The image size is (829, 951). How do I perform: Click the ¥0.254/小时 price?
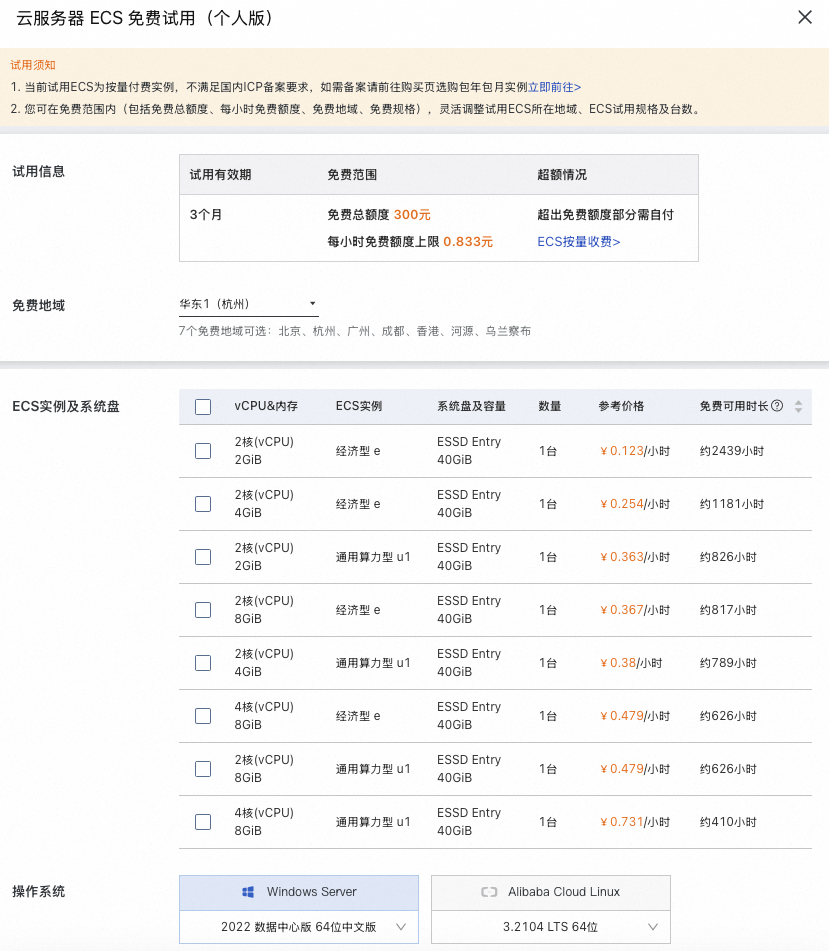[634, 504]
